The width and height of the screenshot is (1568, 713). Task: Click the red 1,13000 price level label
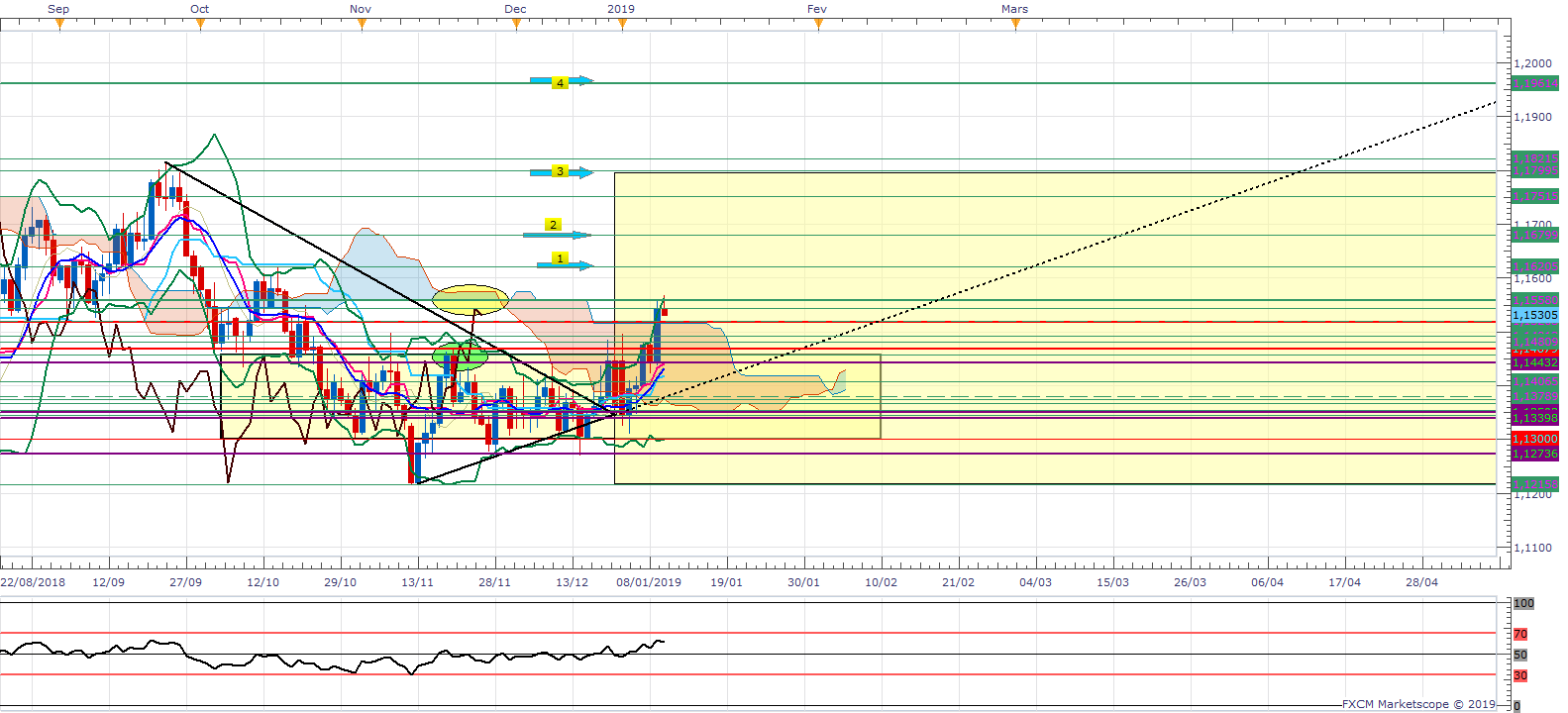click(x=1534, y=439)
